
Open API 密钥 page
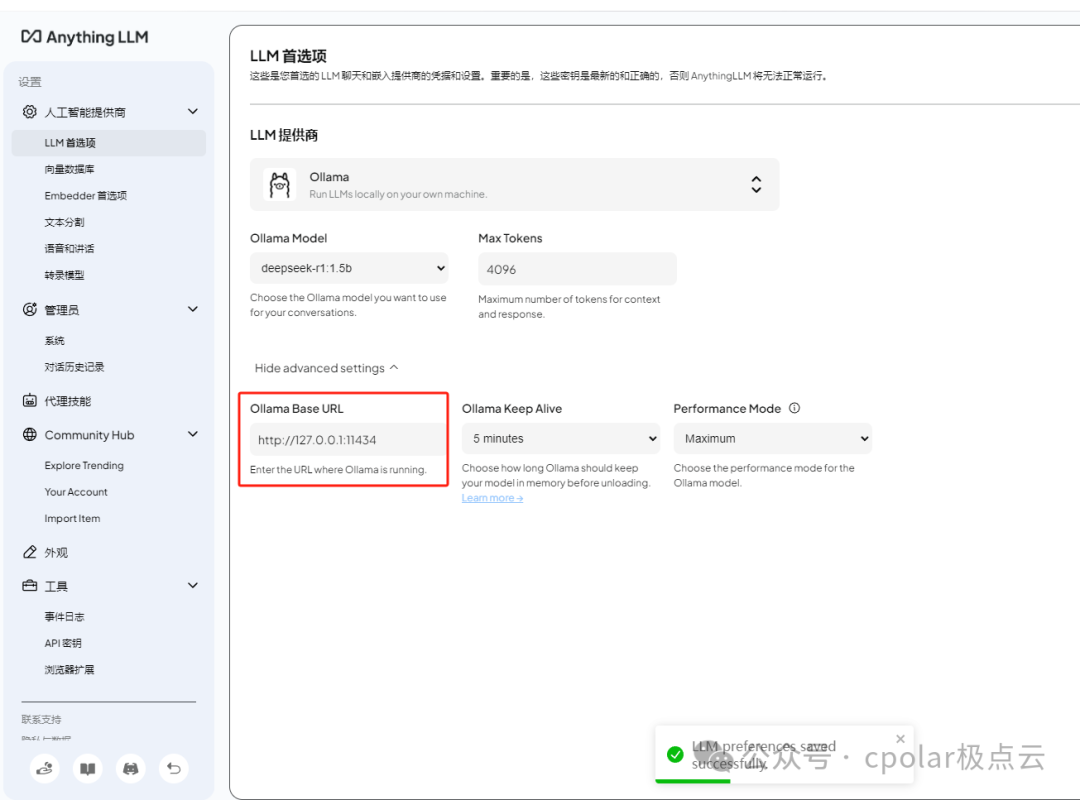click(63, 643)
